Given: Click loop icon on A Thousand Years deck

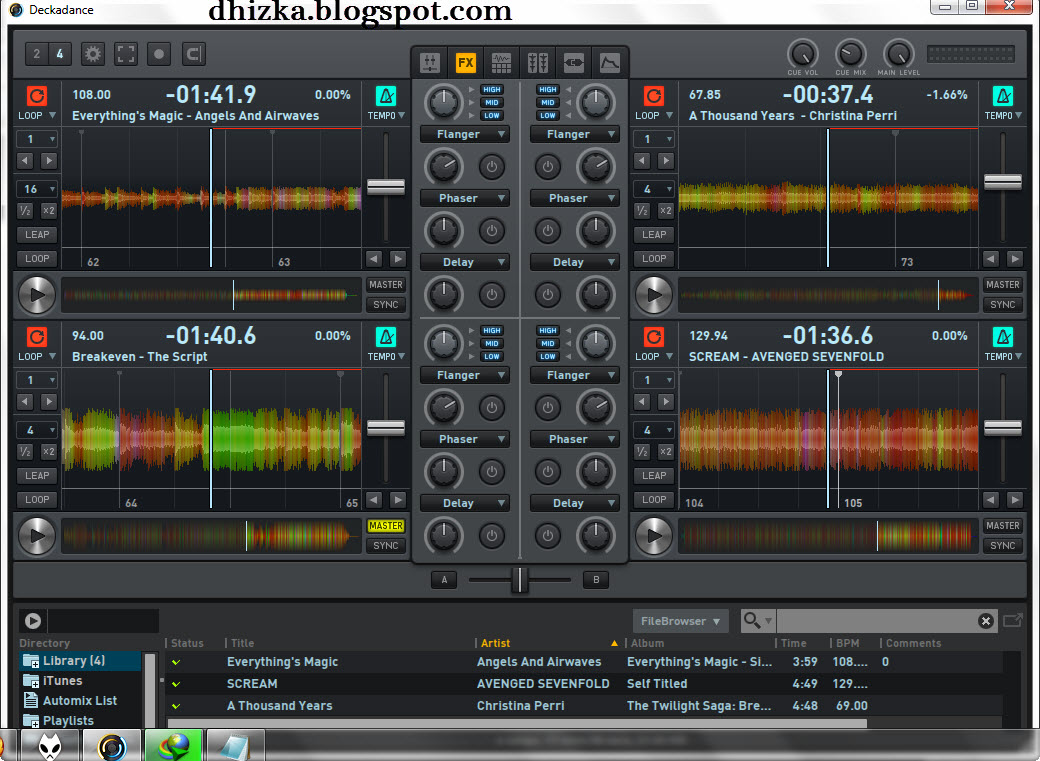Looking at the screenshot, I should (x=653, y=96).
